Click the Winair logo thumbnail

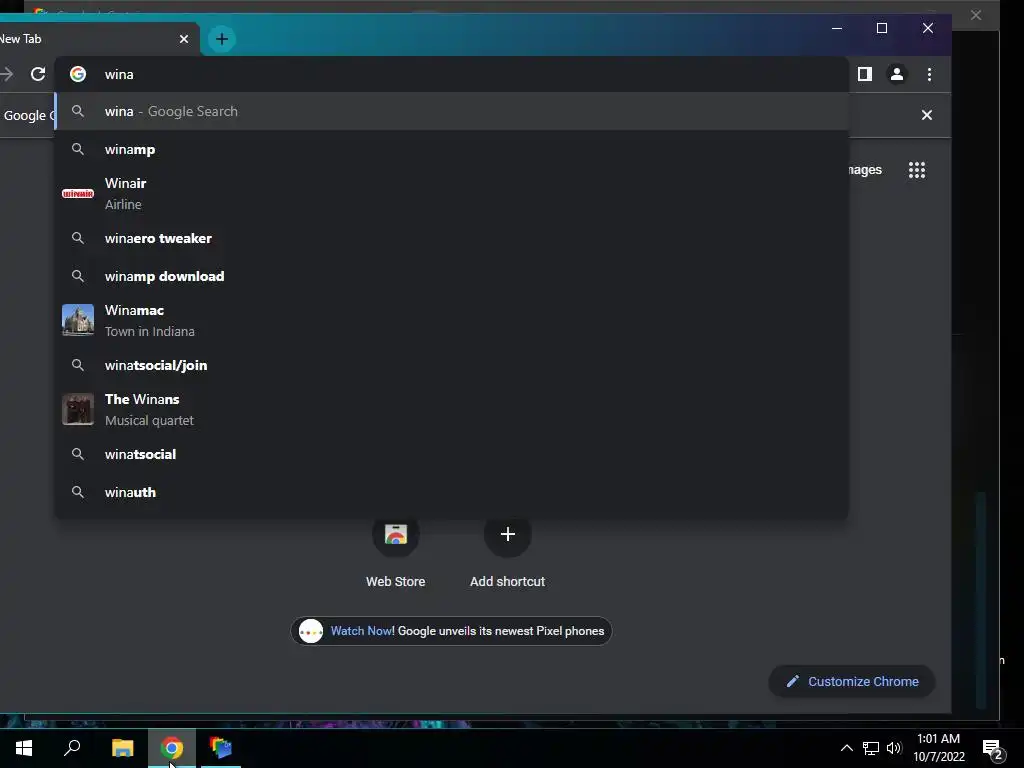tap(78, 194)
